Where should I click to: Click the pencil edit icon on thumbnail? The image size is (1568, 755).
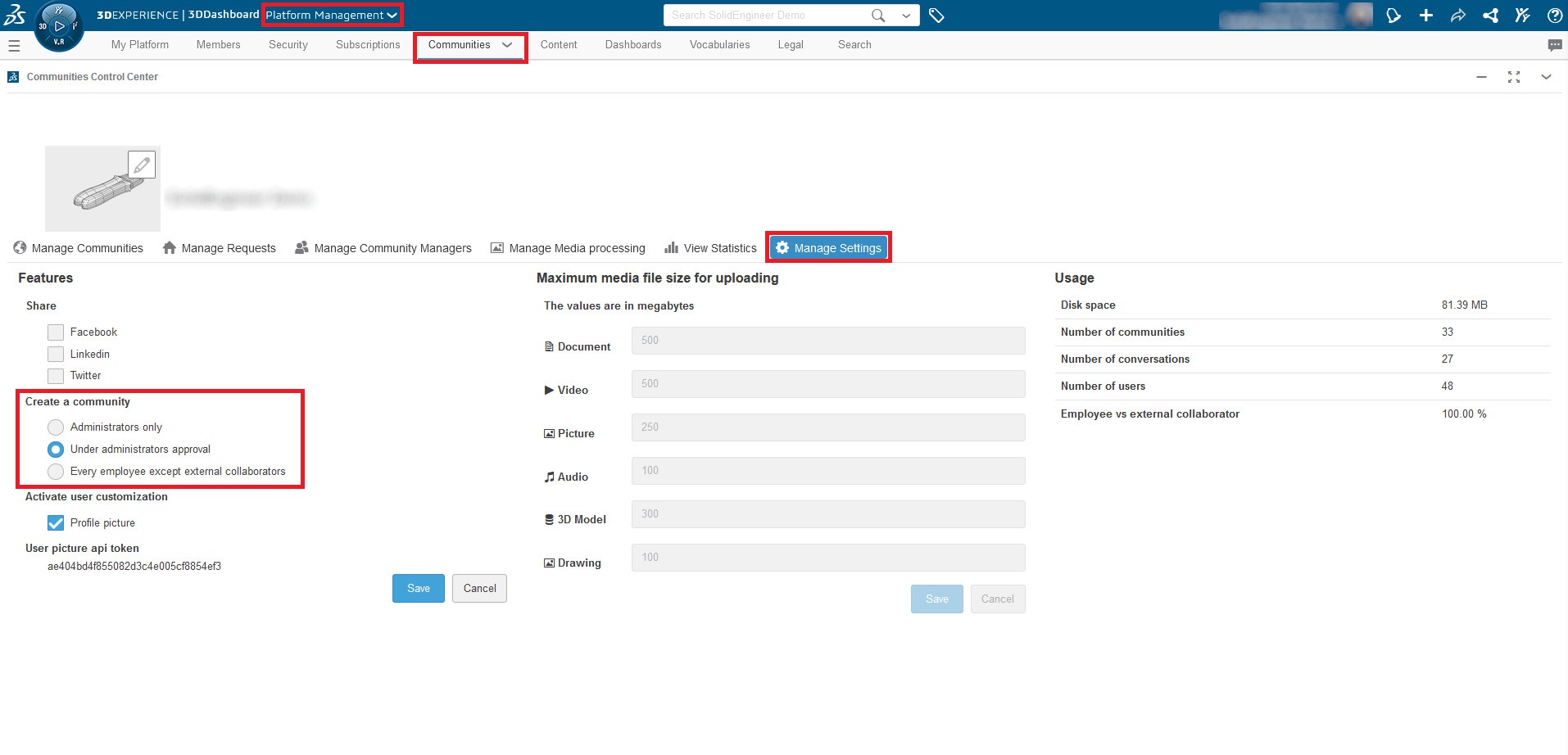[x=142, y=165]
